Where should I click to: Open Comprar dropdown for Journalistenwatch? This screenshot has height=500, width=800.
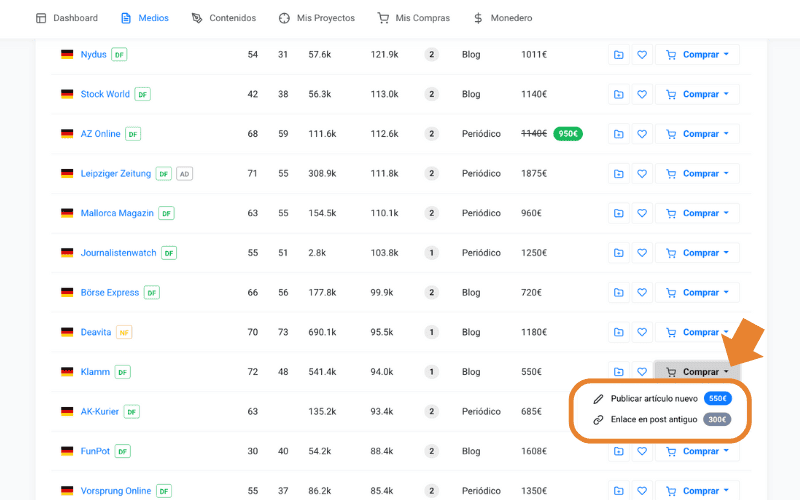(x=697, y=253)
